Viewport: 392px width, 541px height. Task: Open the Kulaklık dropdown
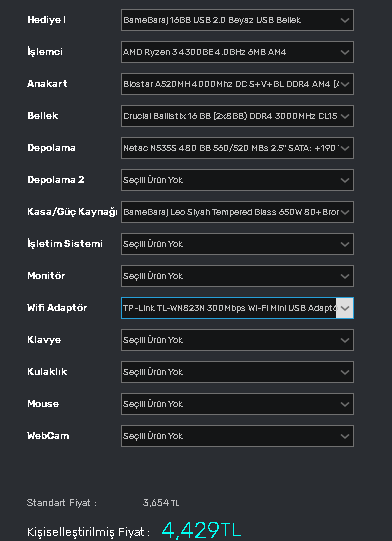coord(237,372)
